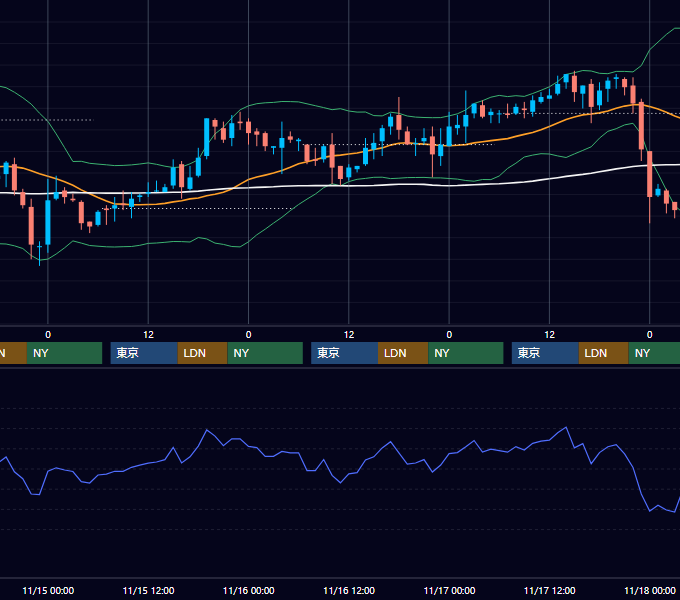This screenshot has width=680, height=600.
Task: Select the 東京 session block on 11/17
Action: click(545, 353)
